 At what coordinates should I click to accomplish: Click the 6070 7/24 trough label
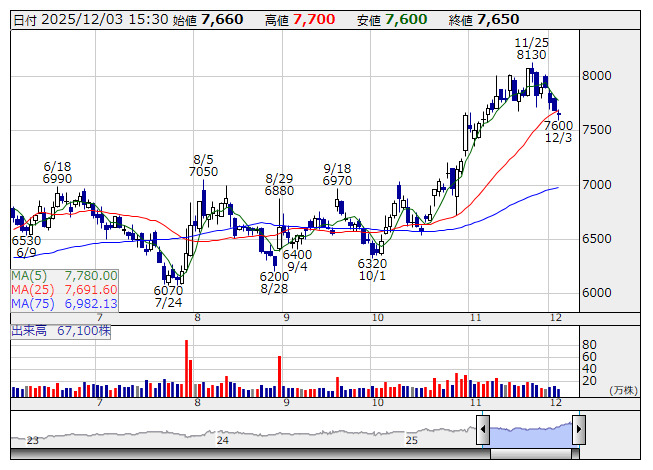point(168,296)
